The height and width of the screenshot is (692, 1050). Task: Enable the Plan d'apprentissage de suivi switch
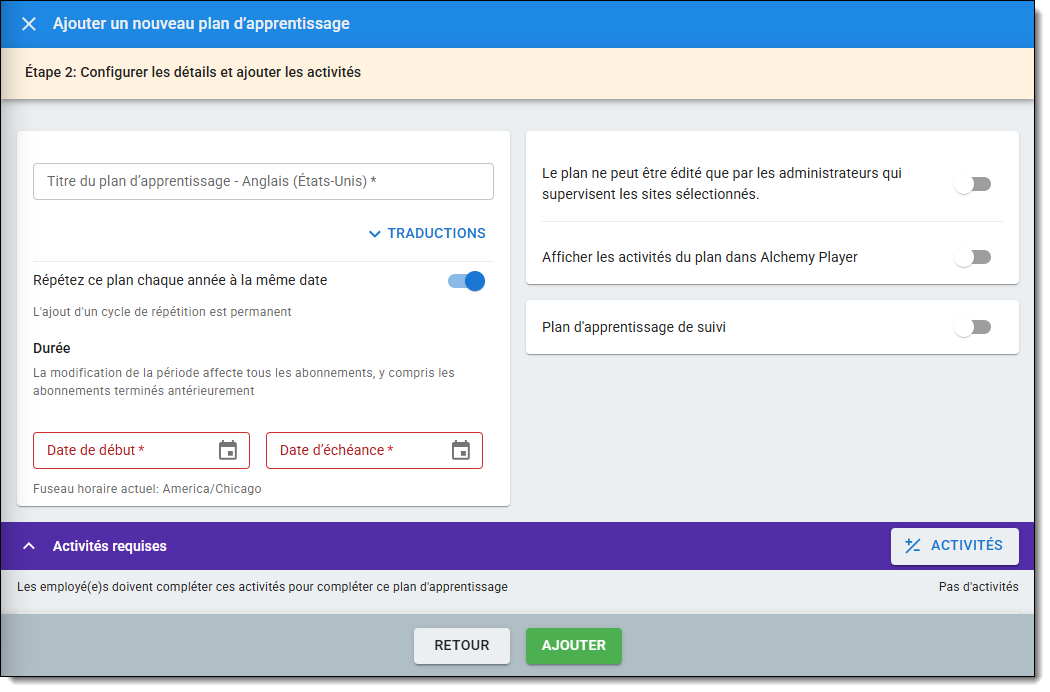(972, 327)
